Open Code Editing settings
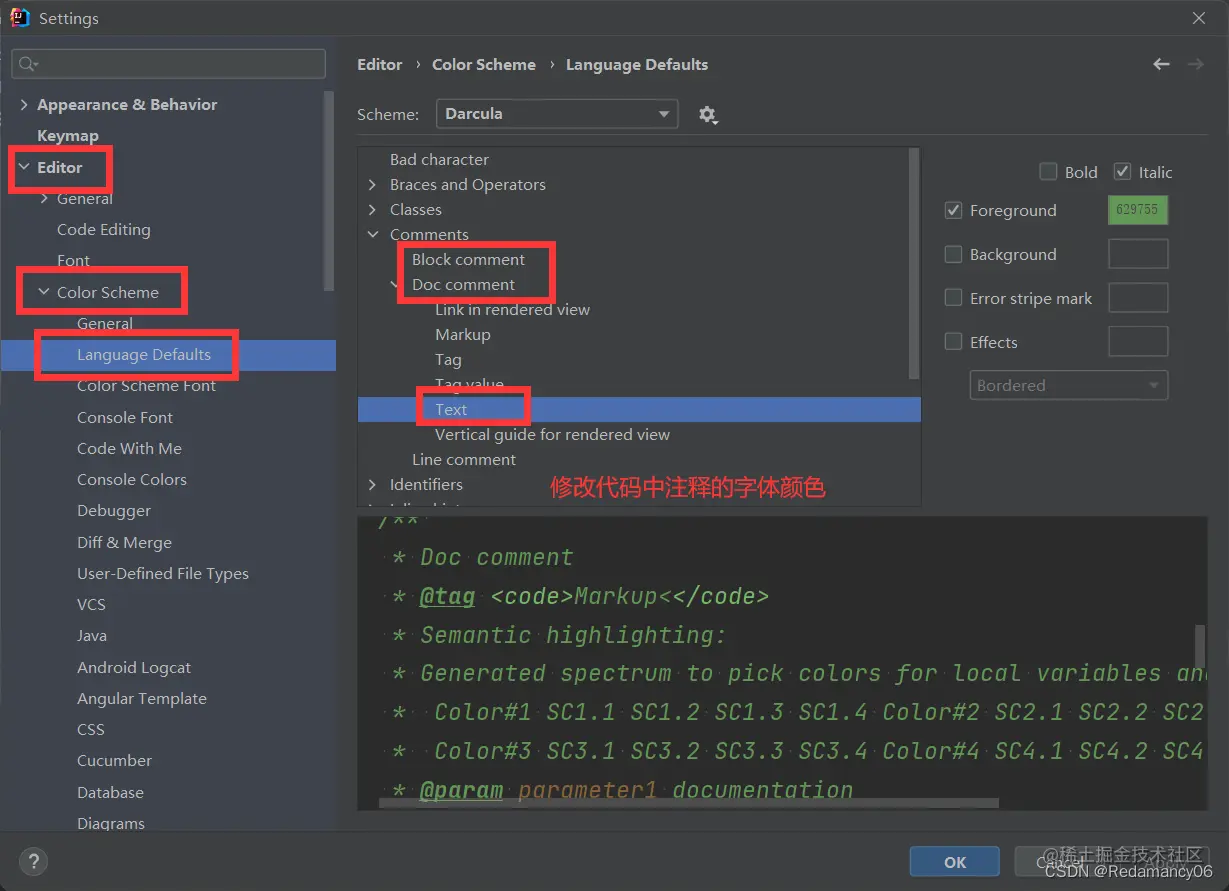This screenshot has height=891, width=1229. [104, 229]
